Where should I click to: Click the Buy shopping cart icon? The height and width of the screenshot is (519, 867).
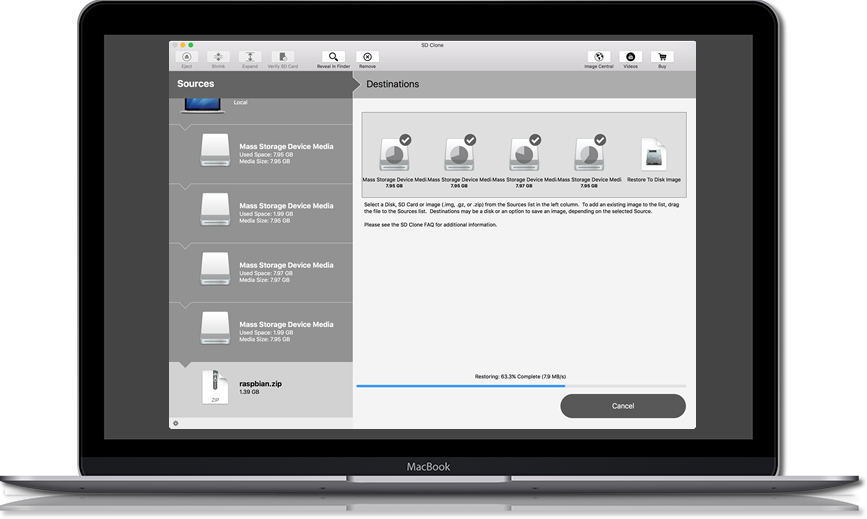[x=661, y=58]
